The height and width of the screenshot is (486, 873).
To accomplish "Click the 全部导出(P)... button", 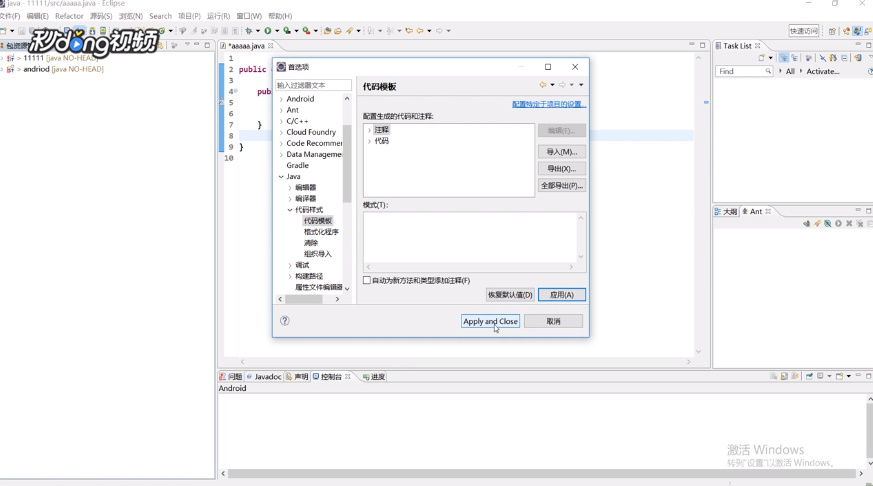I will click(x=562, y=185).
